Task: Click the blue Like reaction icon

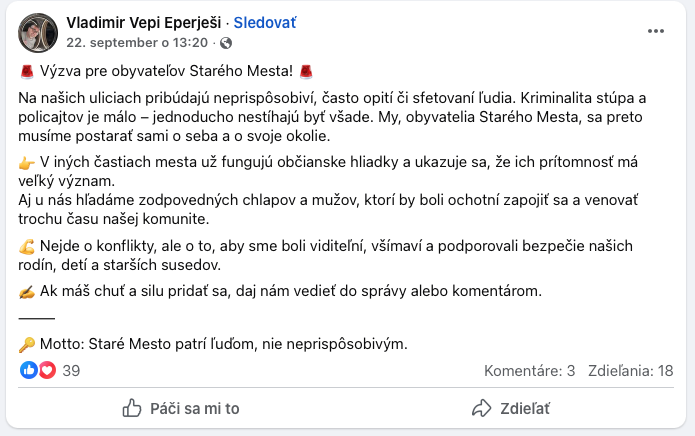Action: click(29, 370)
